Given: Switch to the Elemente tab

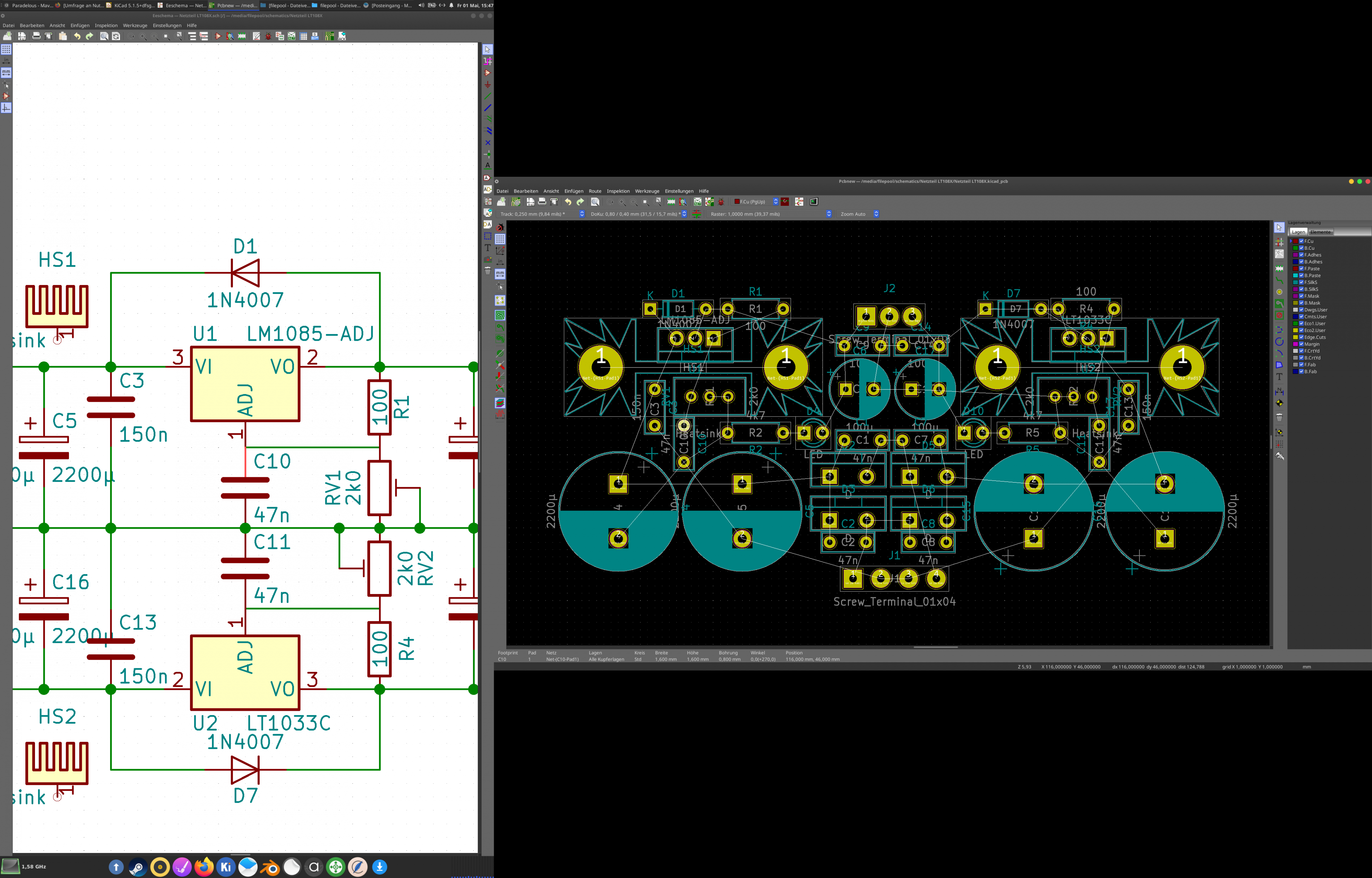Looking at the screenshot, I should [x=1321, y=232].
